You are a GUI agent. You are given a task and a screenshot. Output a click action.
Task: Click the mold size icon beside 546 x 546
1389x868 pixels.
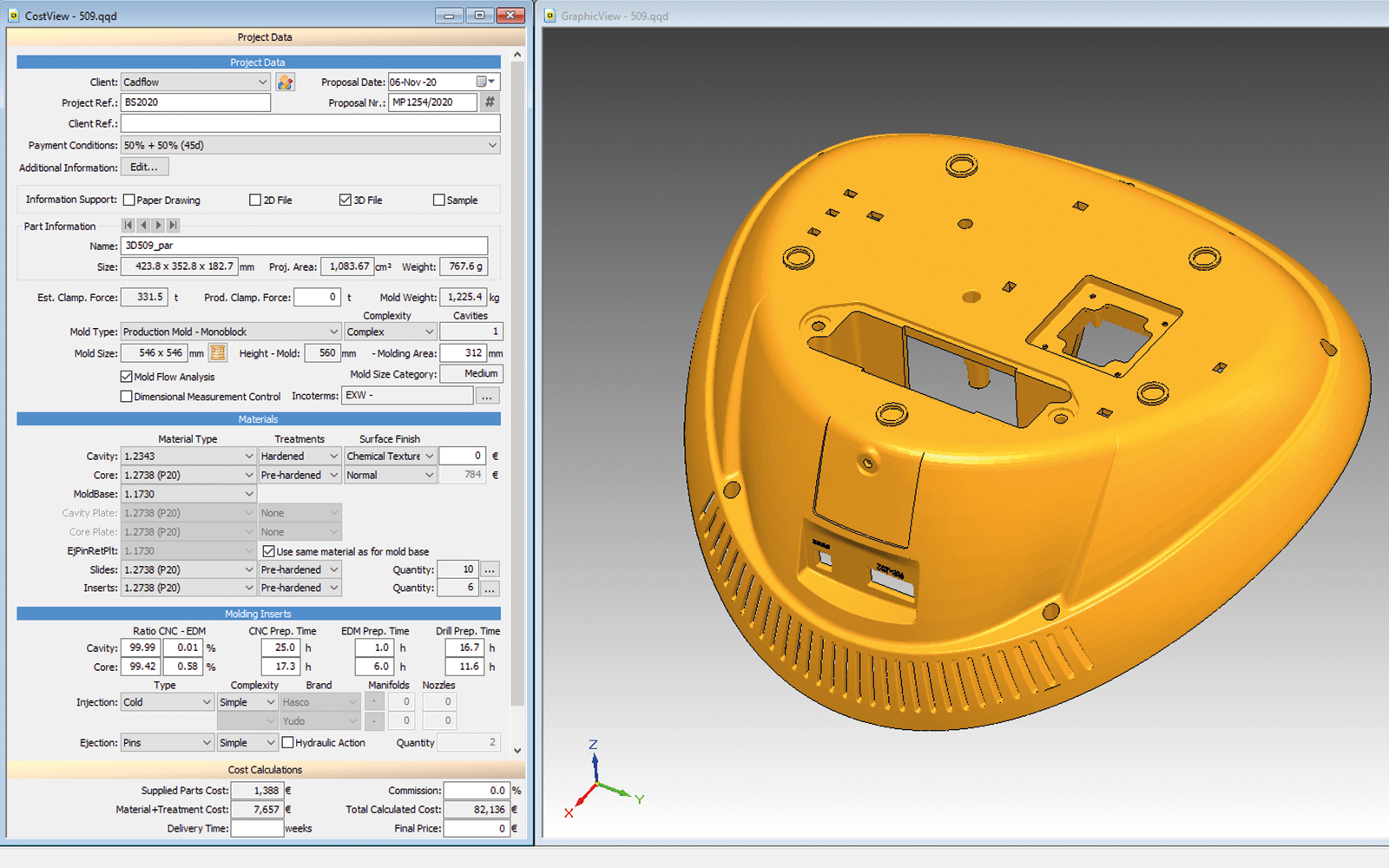[218, 353]
